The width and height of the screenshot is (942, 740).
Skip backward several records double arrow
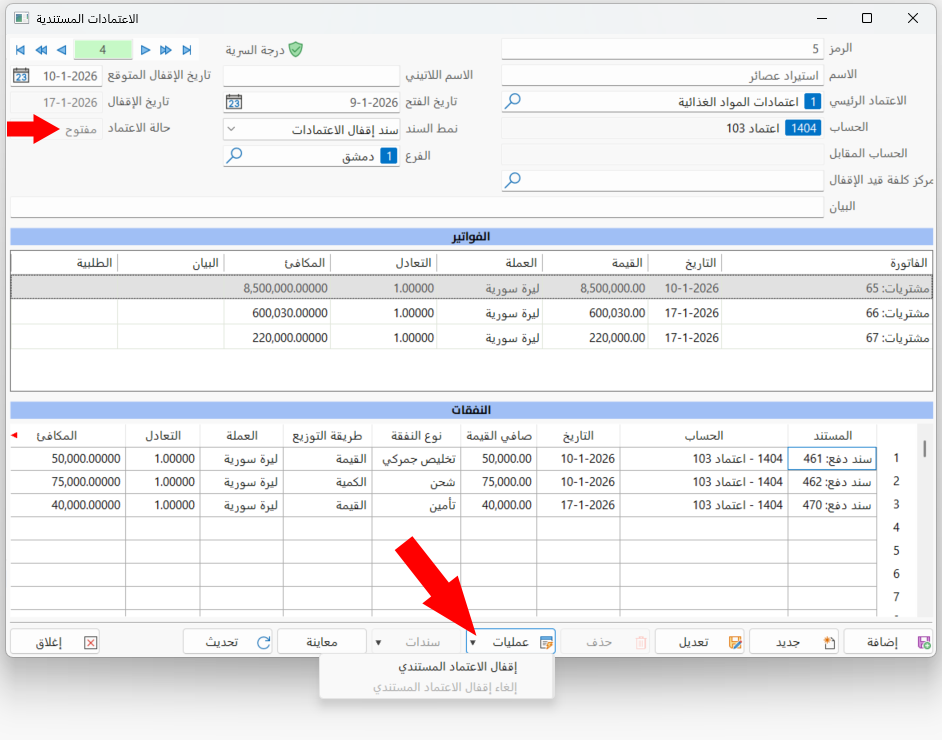click(x=41, y=50)
